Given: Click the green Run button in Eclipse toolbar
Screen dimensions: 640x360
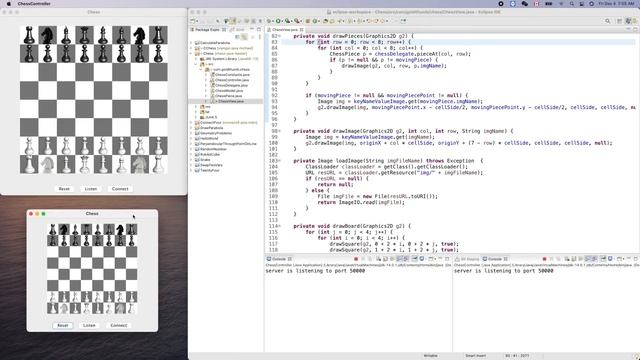Looking at the screenshot, I should click(278, 21).
